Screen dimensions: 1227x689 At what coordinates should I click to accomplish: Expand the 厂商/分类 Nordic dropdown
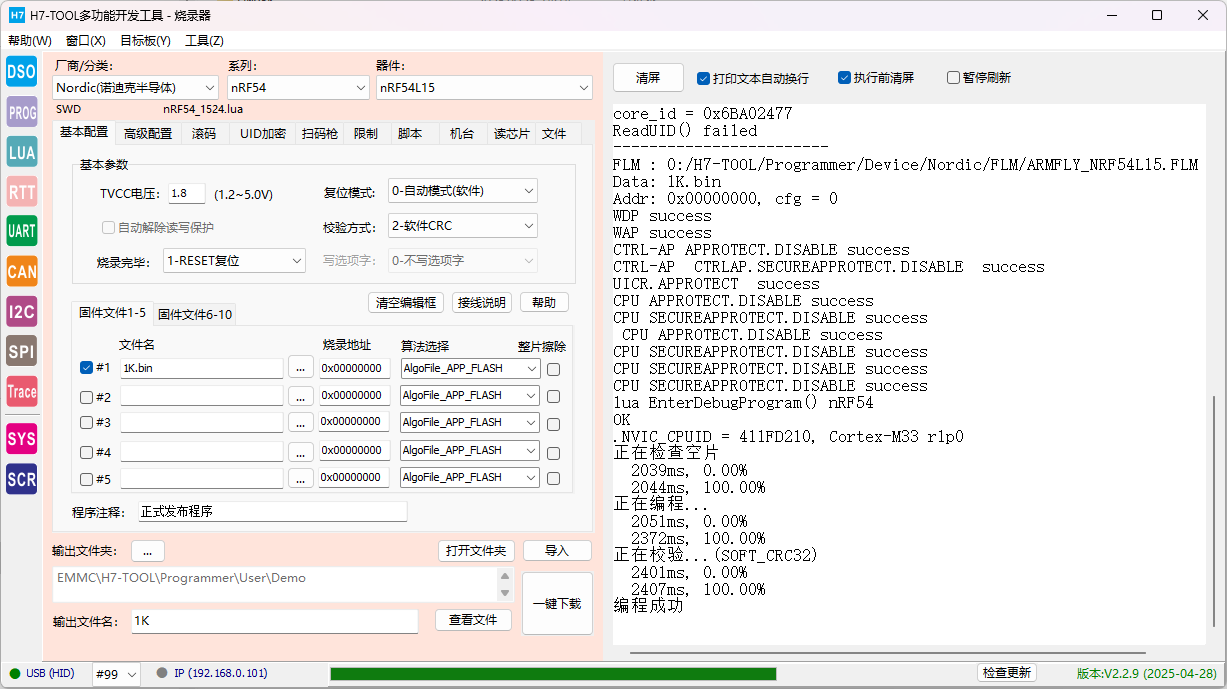tap(136, 88)
